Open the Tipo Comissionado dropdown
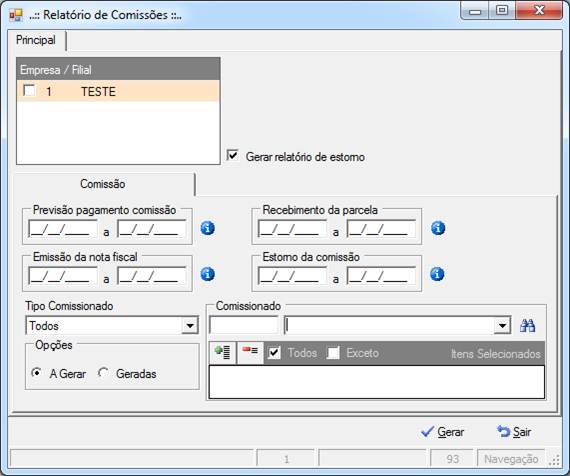Image resolution: width=570 pixels, height=476 pixels. (190, 325)
